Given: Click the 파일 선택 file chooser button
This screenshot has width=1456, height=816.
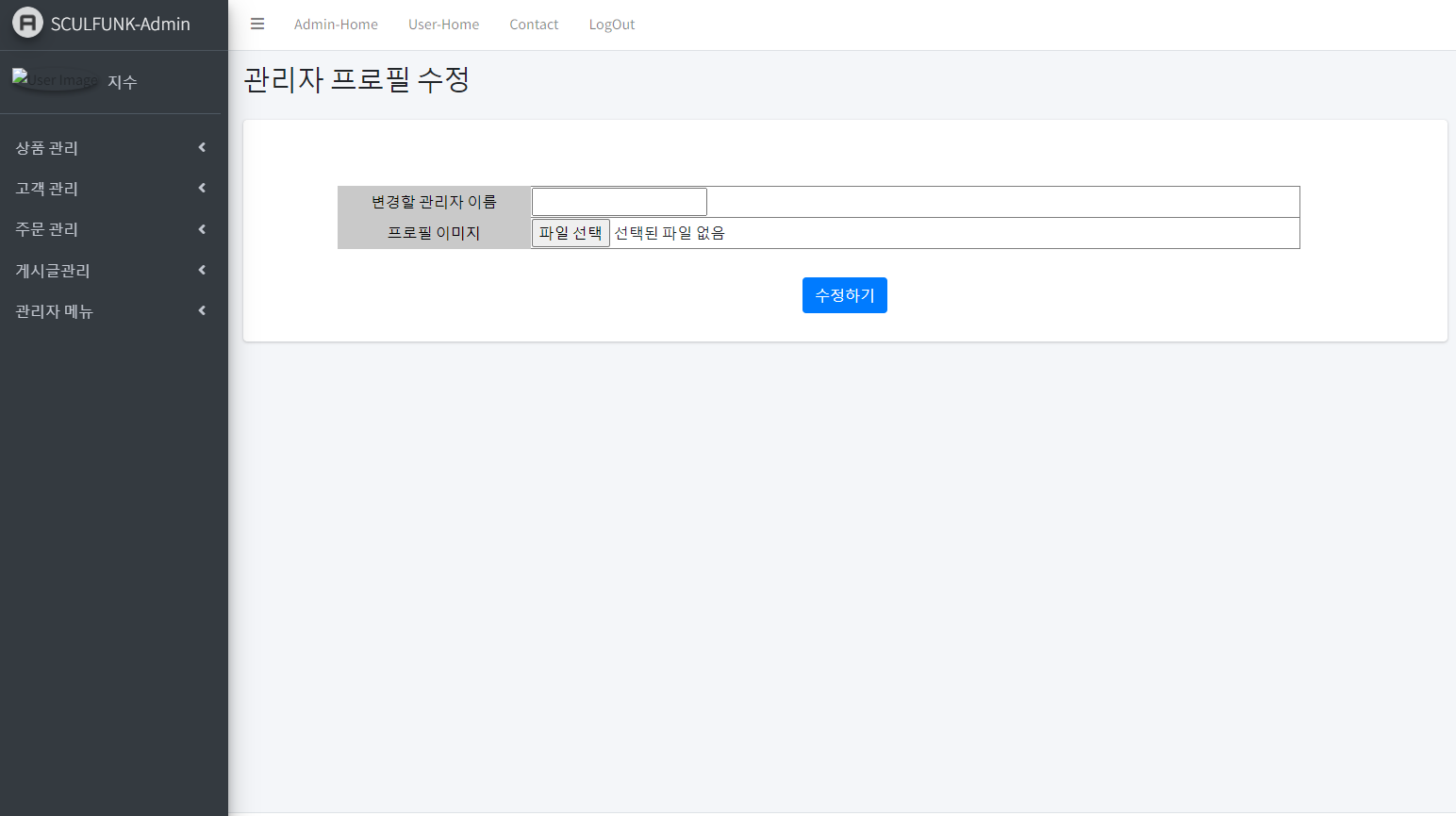Looking at the screenshot, I should click(571, 233).
